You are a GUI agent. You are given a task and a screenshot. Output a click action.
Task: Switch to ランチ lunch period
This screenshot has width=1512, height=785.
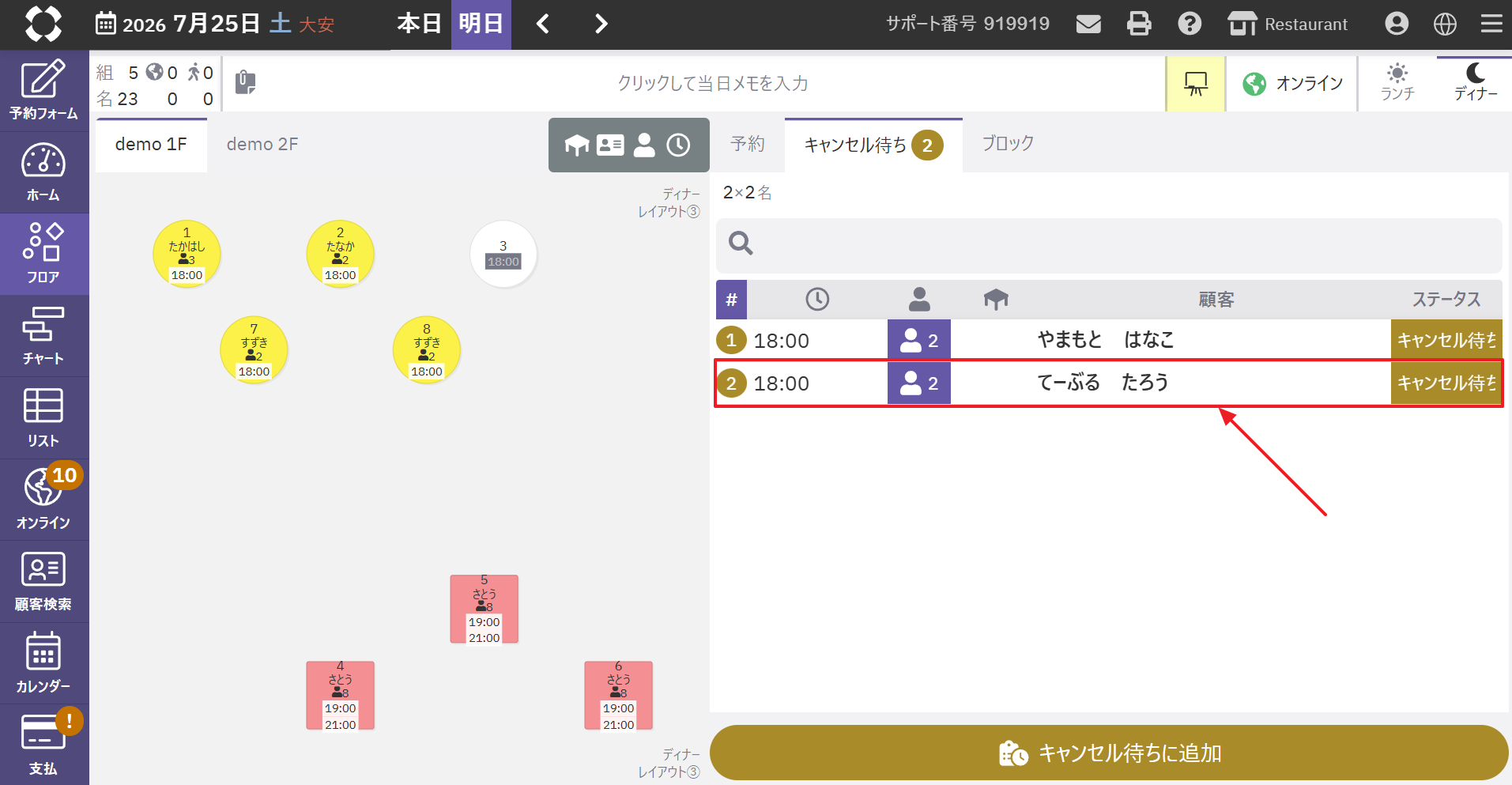(1397, 83)
